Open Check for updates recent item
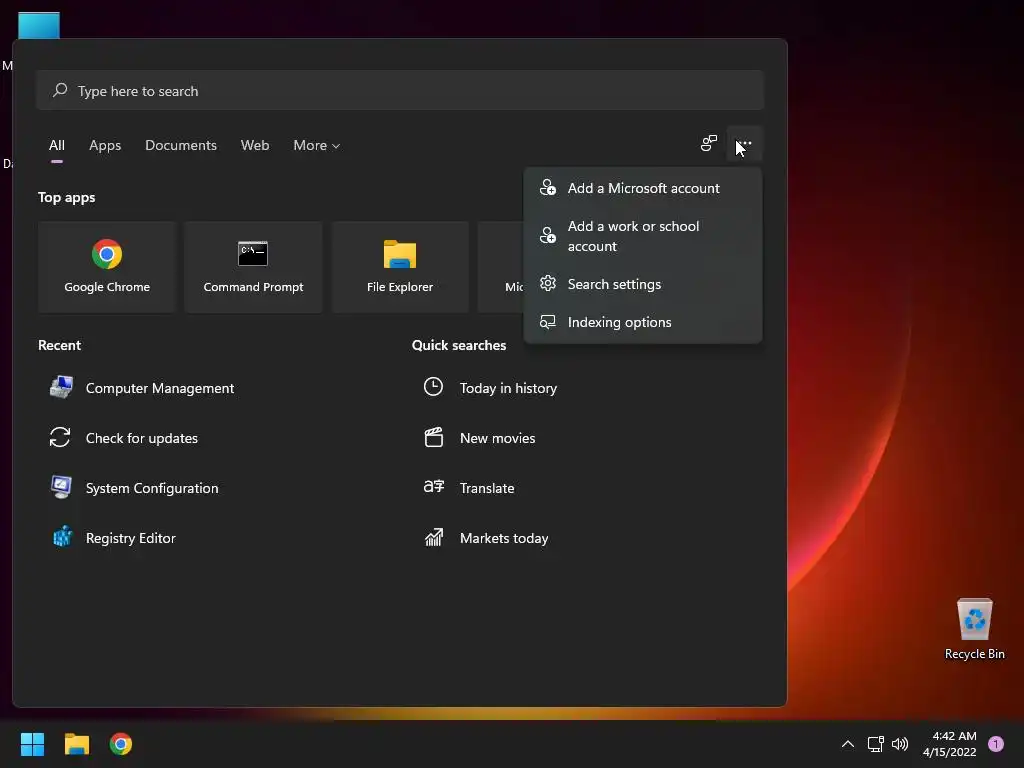1024x768 pixels. pos(142,438)
